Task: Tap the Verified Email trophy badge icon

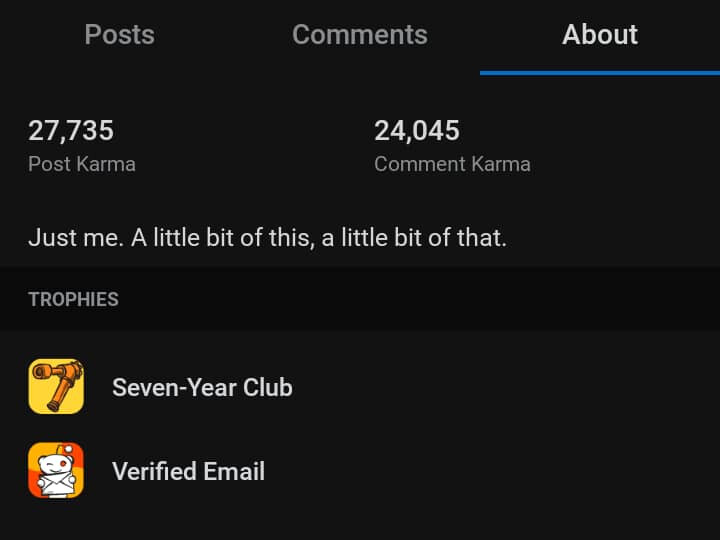Action: [x=56, y=470]
